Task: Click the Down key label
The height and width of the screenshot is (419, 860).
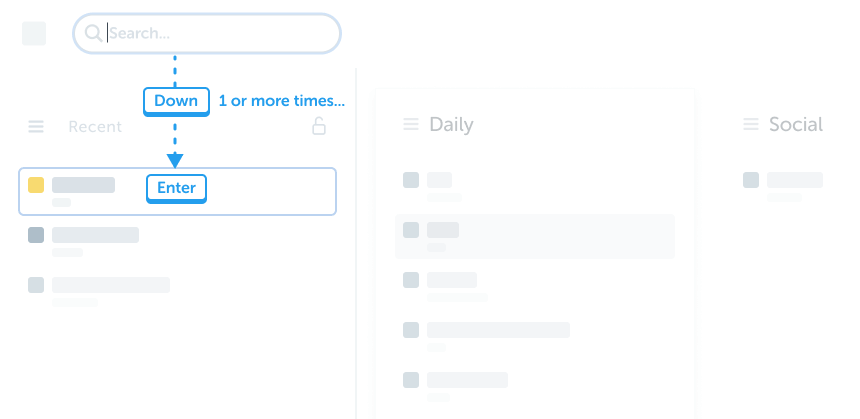Action: coord(176,101)
